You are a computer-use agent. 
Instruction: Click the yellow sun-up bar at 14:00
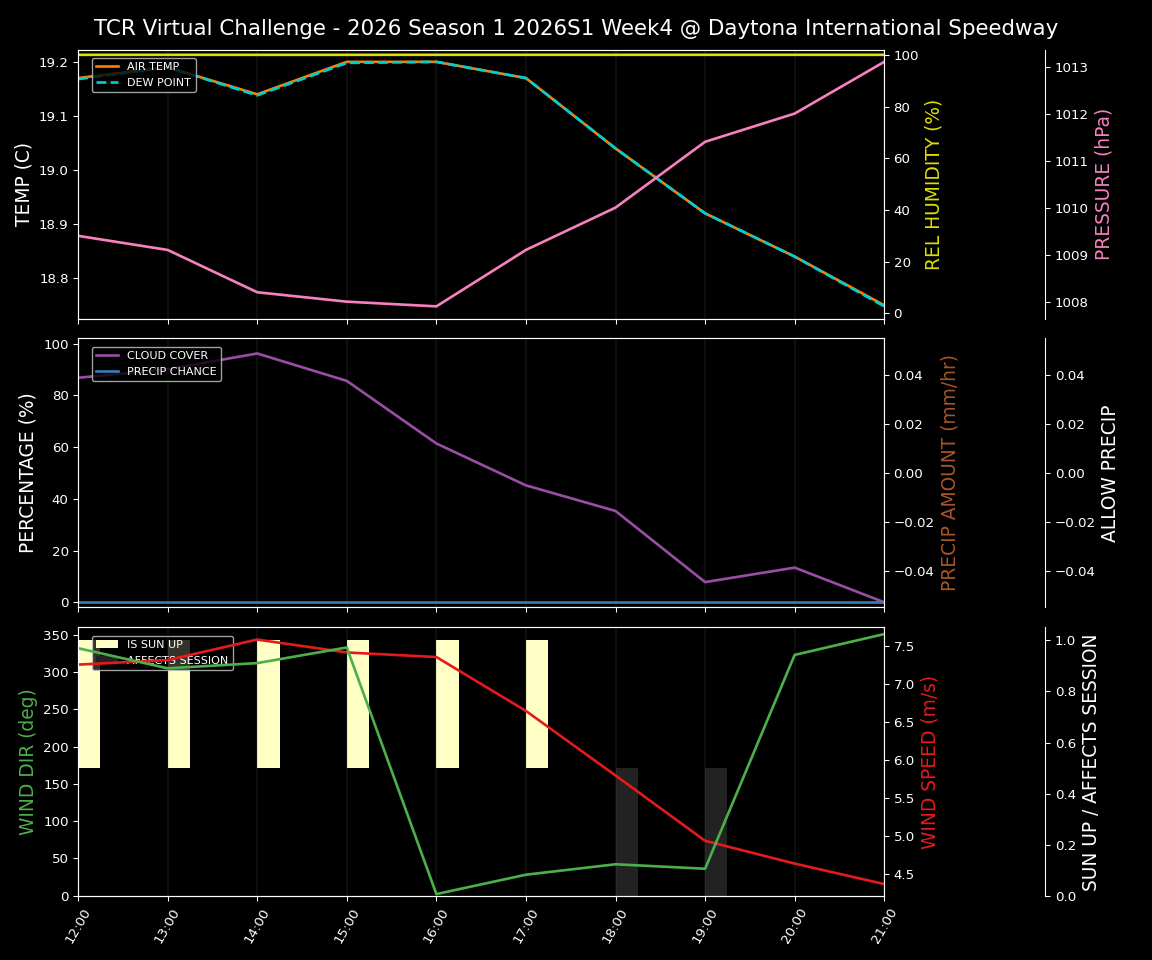pyautogui.click(x=268, y=700)
